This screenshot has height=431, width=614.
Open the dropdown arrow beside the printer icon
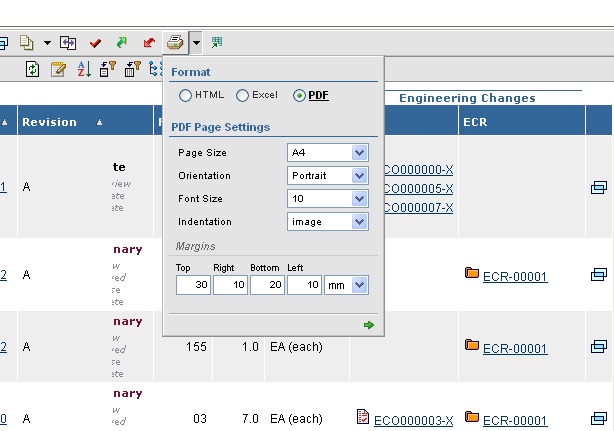pyautogui.click(x=196, y=43)
